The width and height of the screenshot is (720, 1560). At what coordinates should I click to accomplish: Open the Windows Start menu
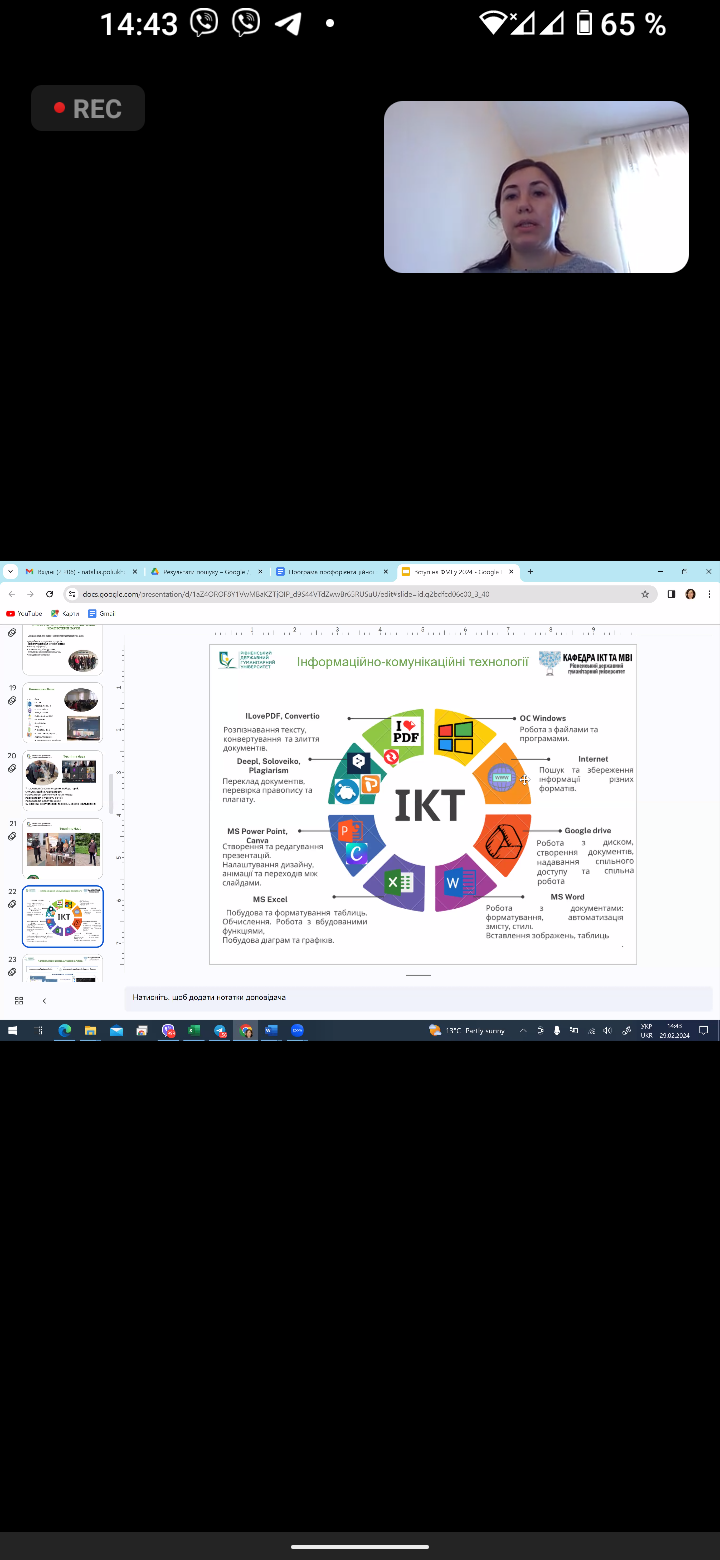pyautogui.click(x=12, y=1030)
